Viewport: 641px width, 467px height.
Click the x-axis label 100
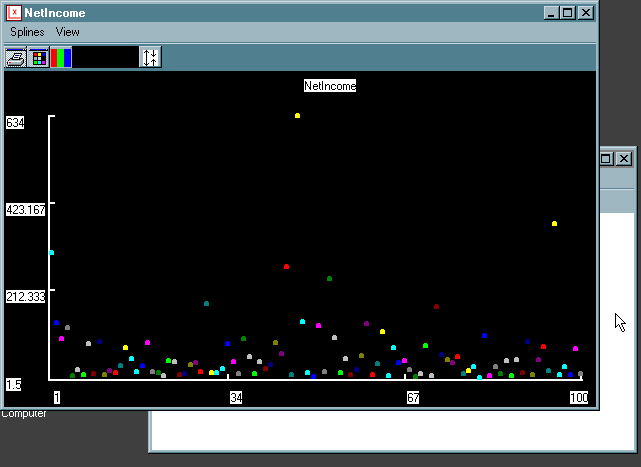pos(579,397)
